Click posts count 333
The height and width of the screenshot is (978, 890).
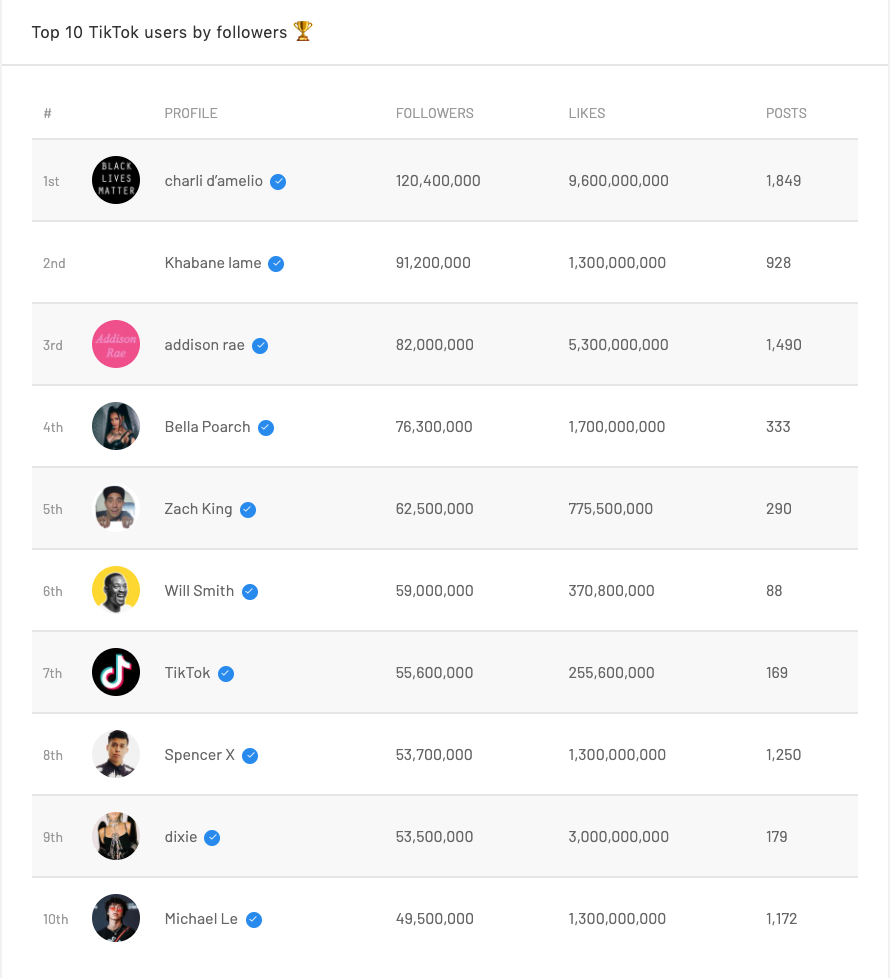coord(778,427)
